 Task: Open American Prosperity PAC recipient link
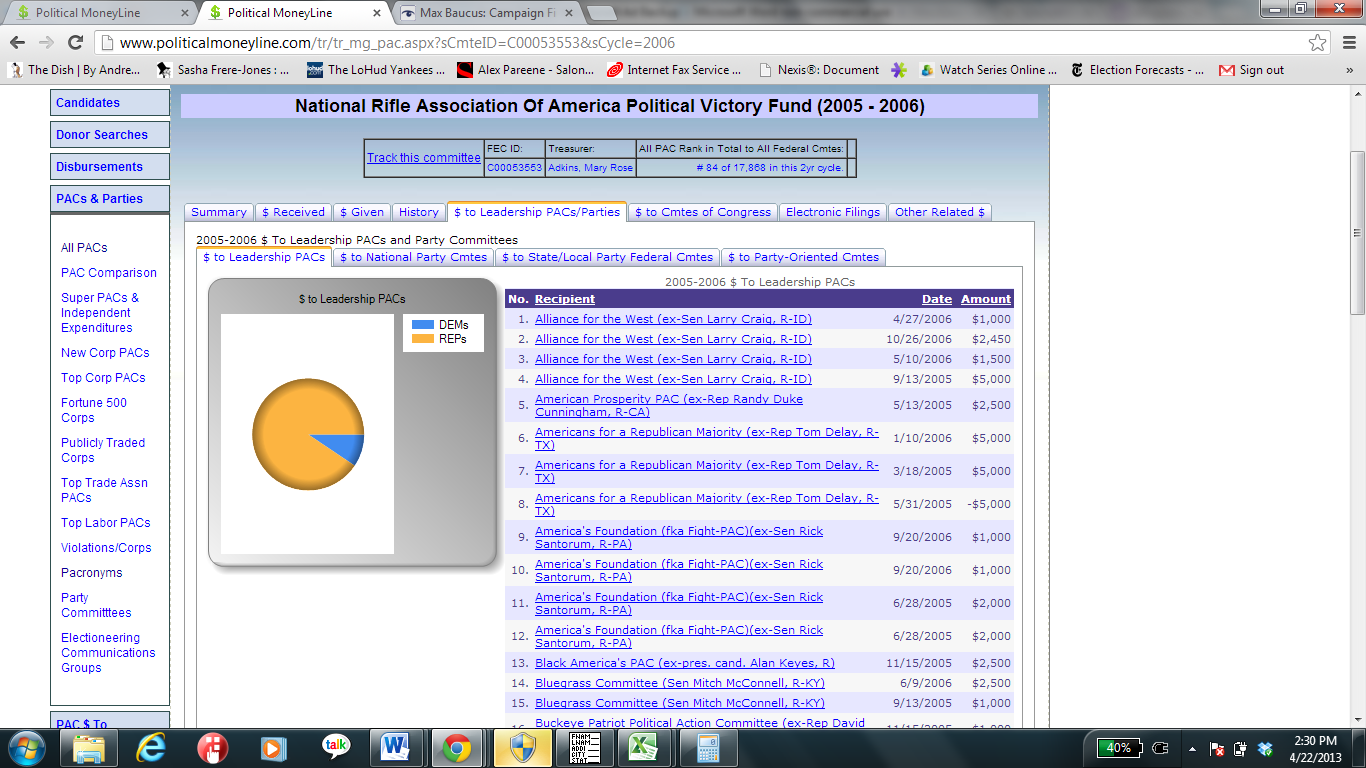pos(669,405)
